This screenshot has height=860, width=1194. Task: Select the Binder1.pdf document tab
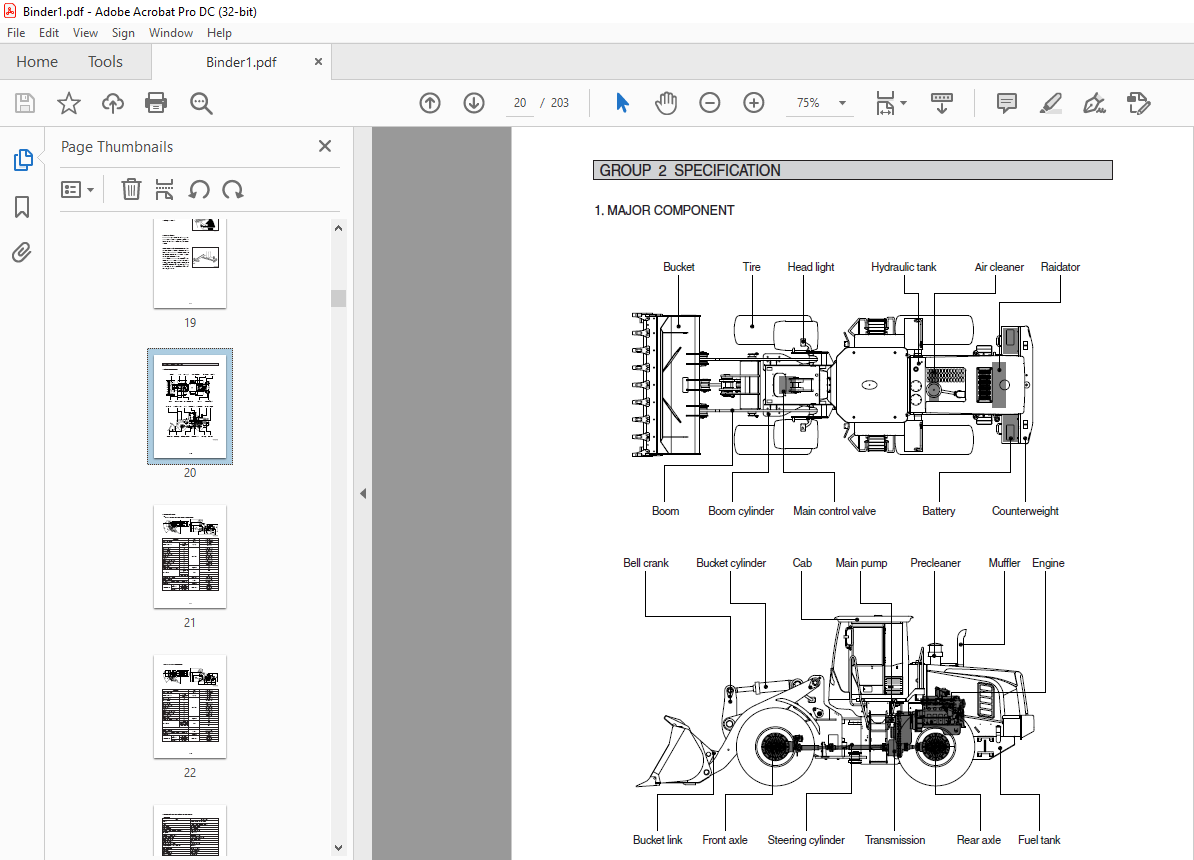coord(241,62)
